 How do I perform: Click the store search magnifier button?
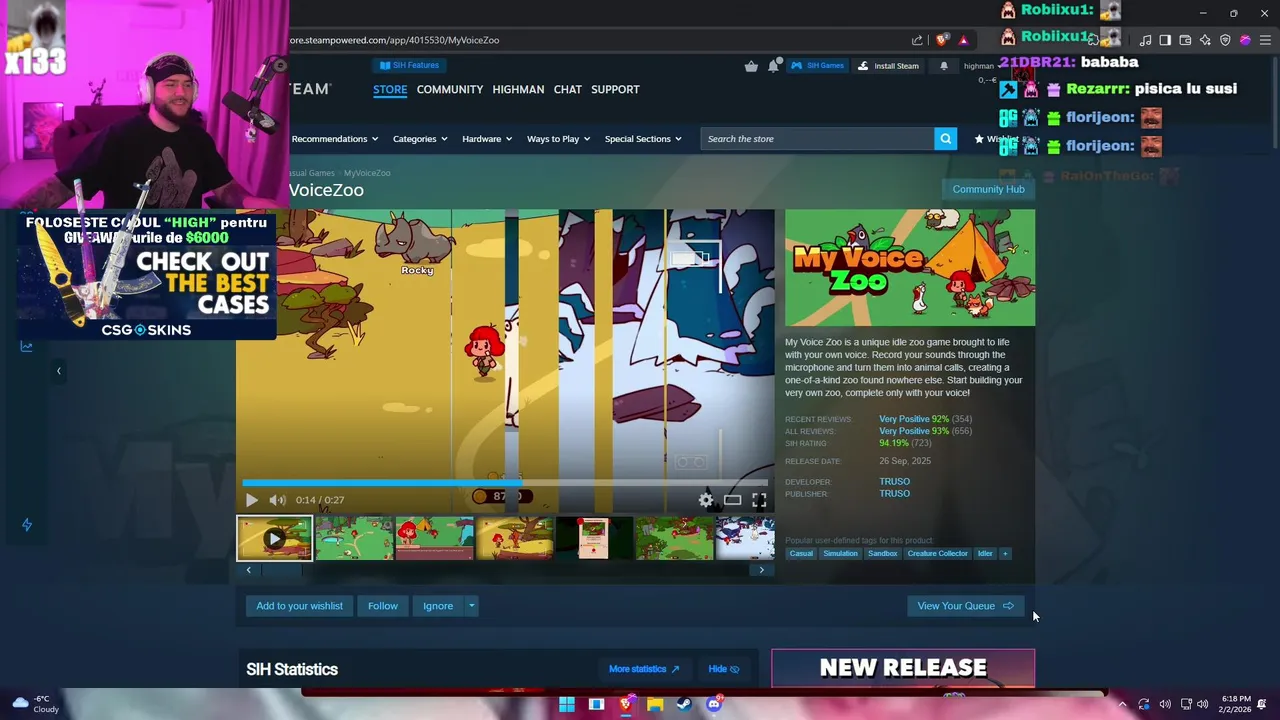pos(945,139)
